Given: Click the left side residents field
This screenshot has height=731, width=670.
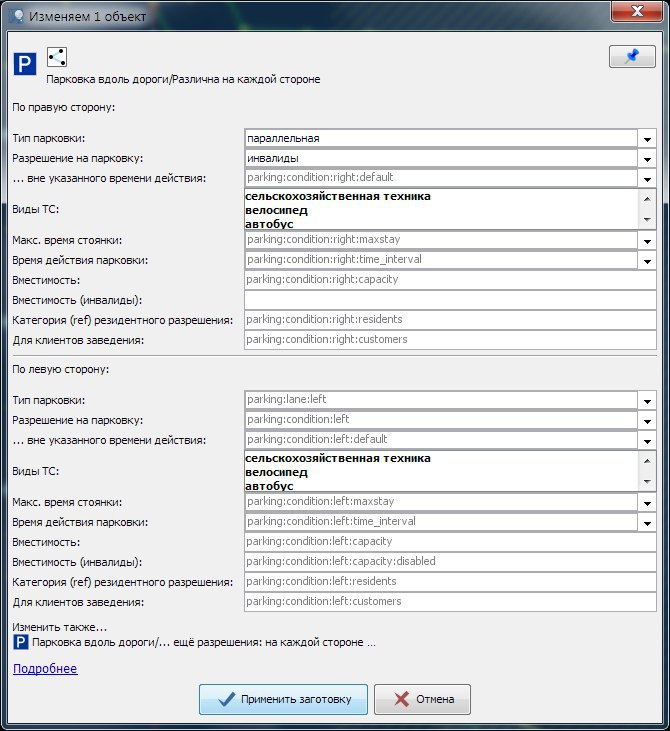Looking at the screenshot, I should pos(450,582).
